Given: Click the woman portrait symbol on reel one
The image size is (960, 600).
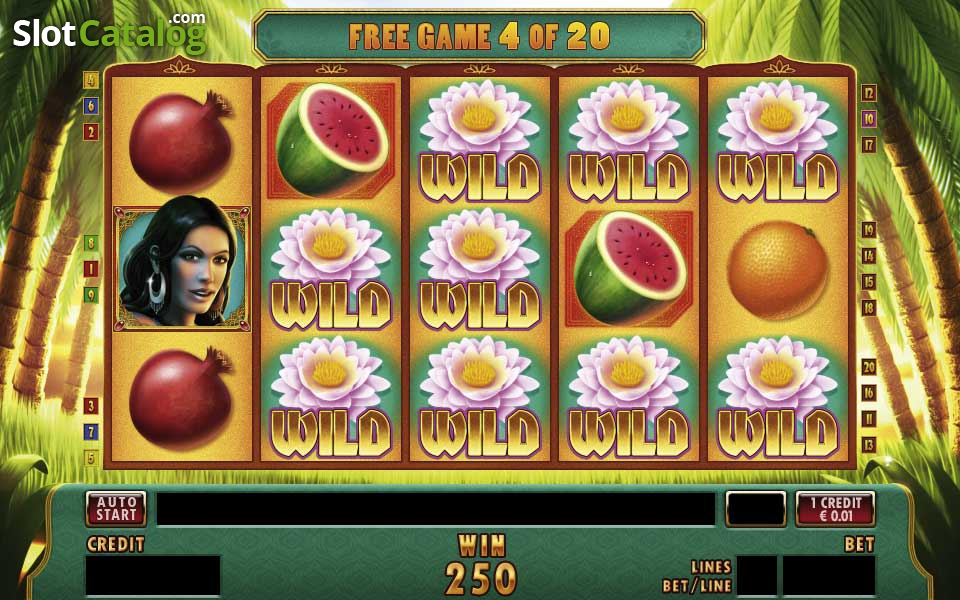Looking at the screenshot, I should click(182, 268).
